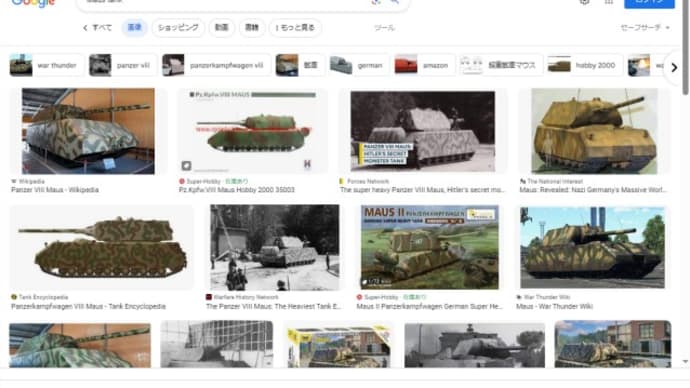The width and height of the screenshot is (690, 388).
Task: Open the Wikipedia Maus museum tank image
Action: pos(88,131)
